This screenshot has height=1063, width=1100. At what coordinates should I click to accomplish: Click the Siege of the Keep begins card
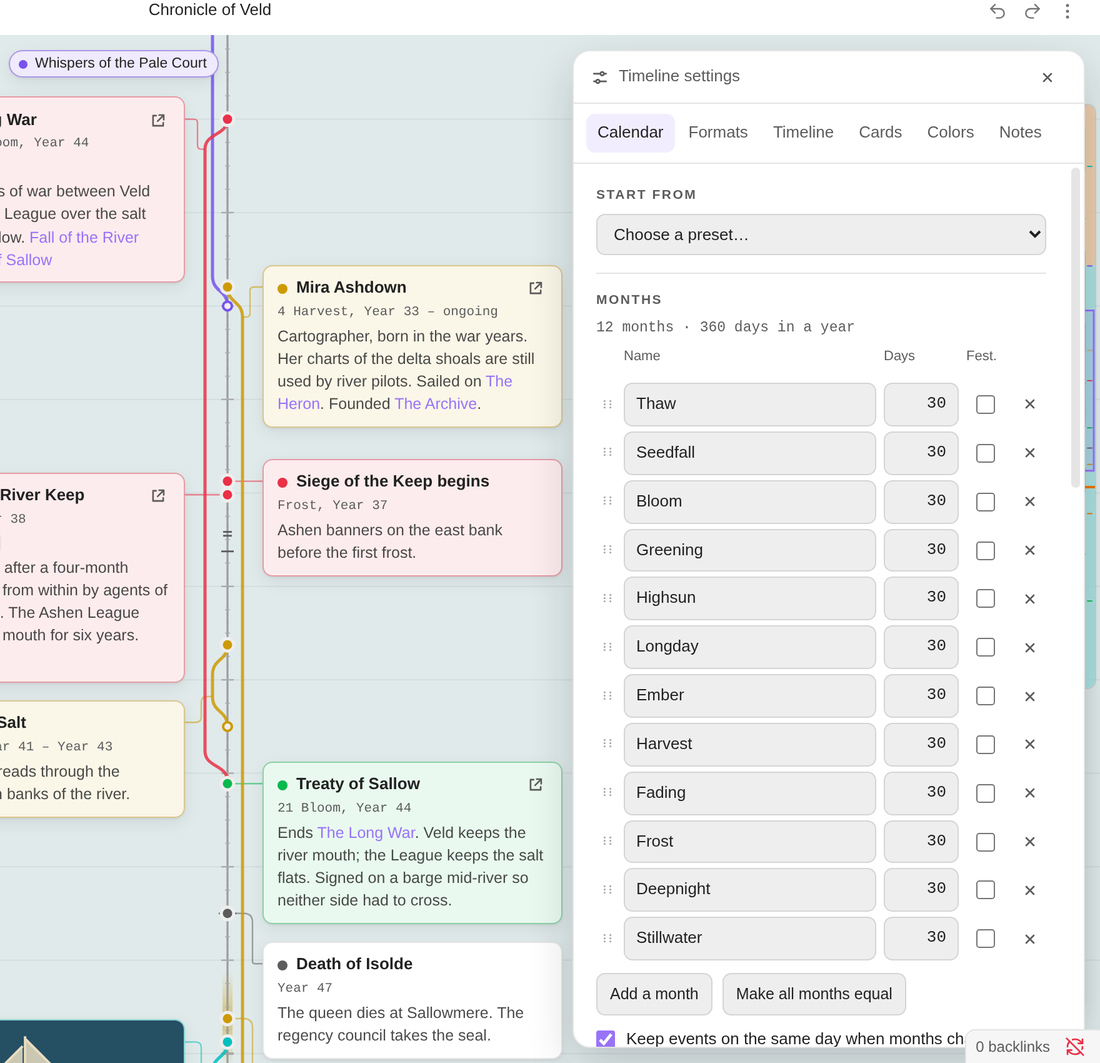(x=412, y=518)
